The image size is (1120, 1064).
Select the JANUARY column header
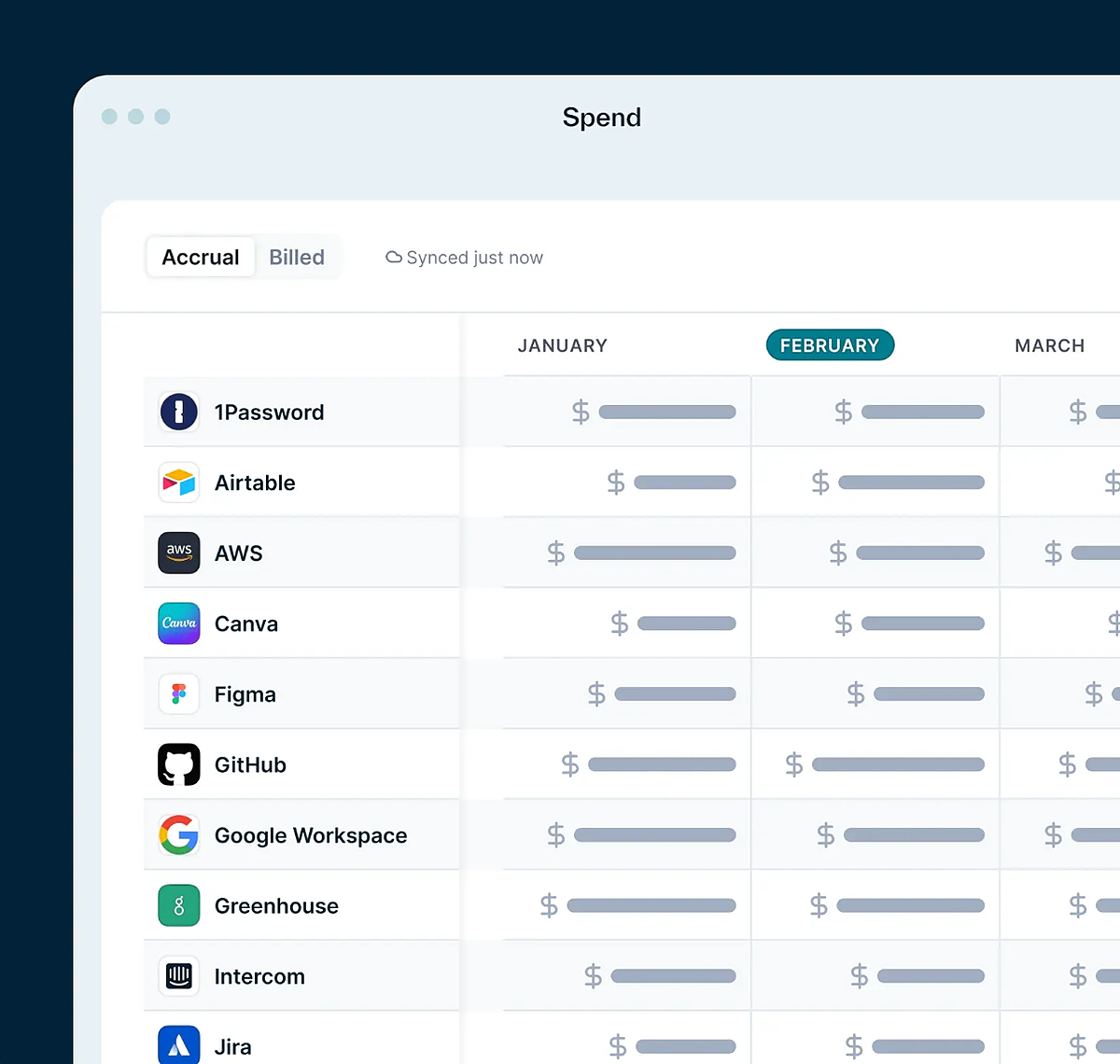[x=563, y=345]
